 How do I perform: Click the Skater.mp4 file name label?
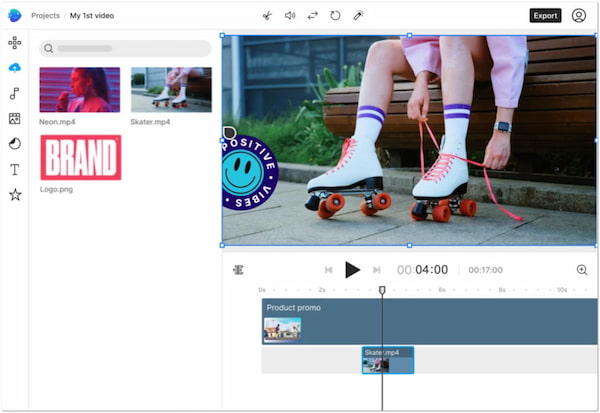150,122
